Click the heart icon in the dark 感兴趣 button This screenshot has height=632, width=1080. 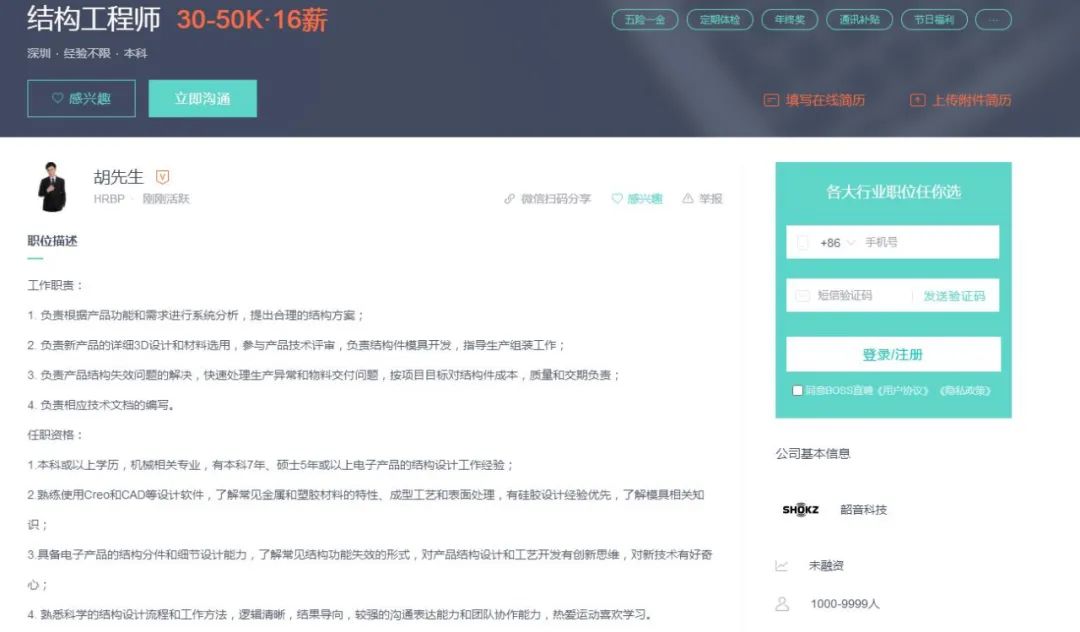(58, 99)
